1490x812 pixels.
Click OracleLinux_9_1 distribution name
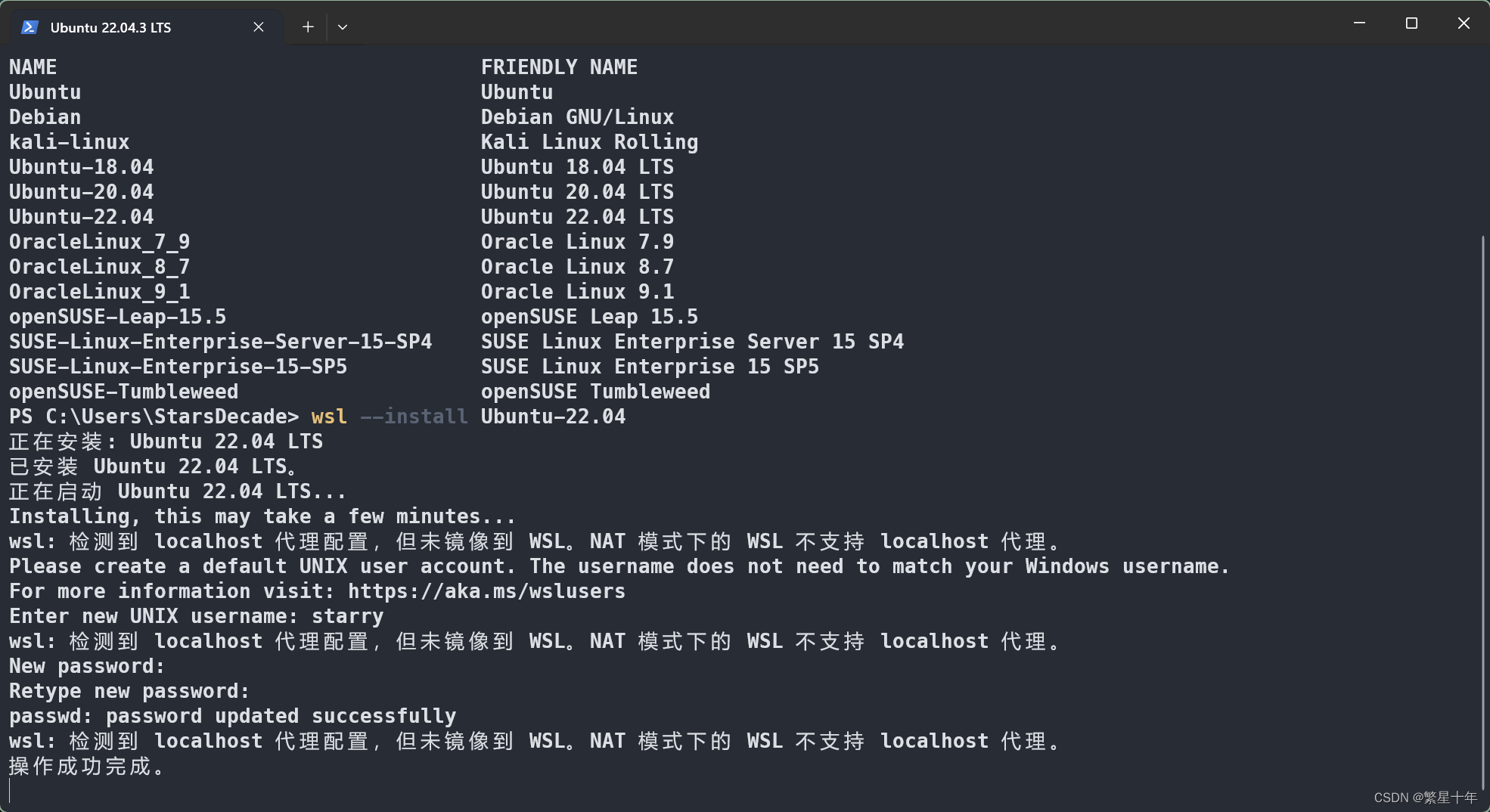tap(100, 292)
